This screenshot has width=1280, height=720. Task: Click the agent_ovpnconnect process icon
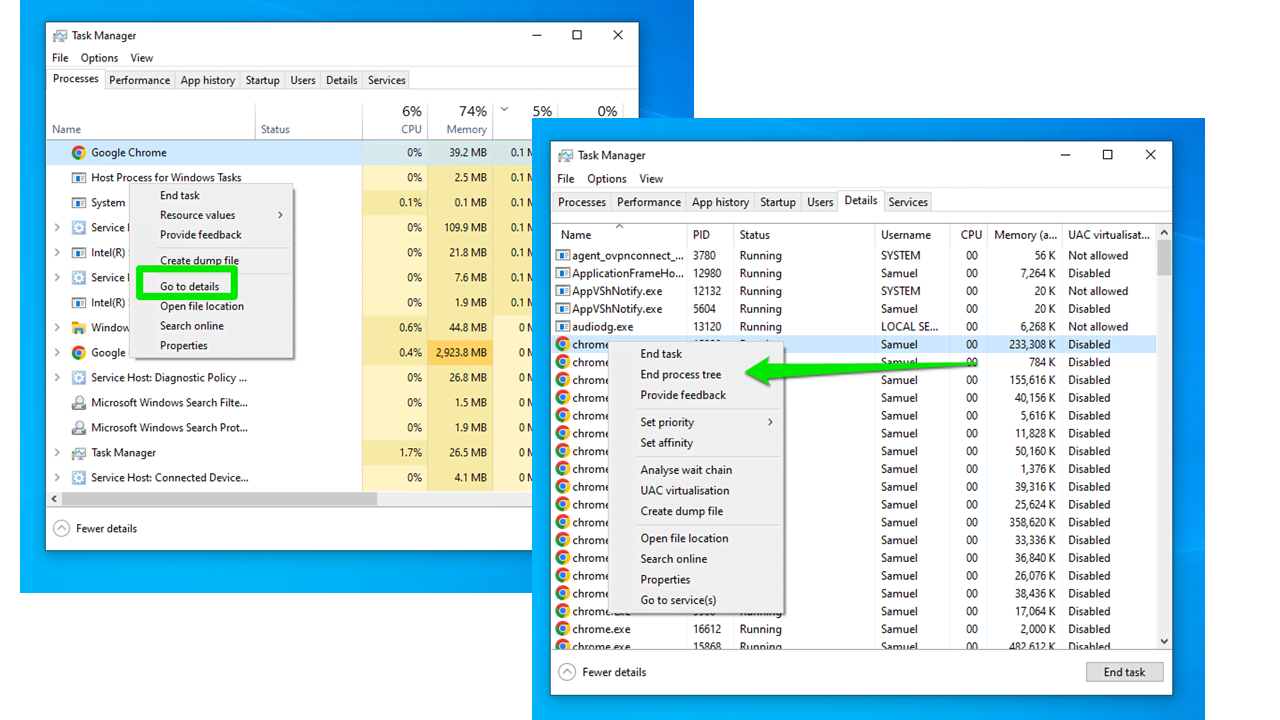point(563,256)
